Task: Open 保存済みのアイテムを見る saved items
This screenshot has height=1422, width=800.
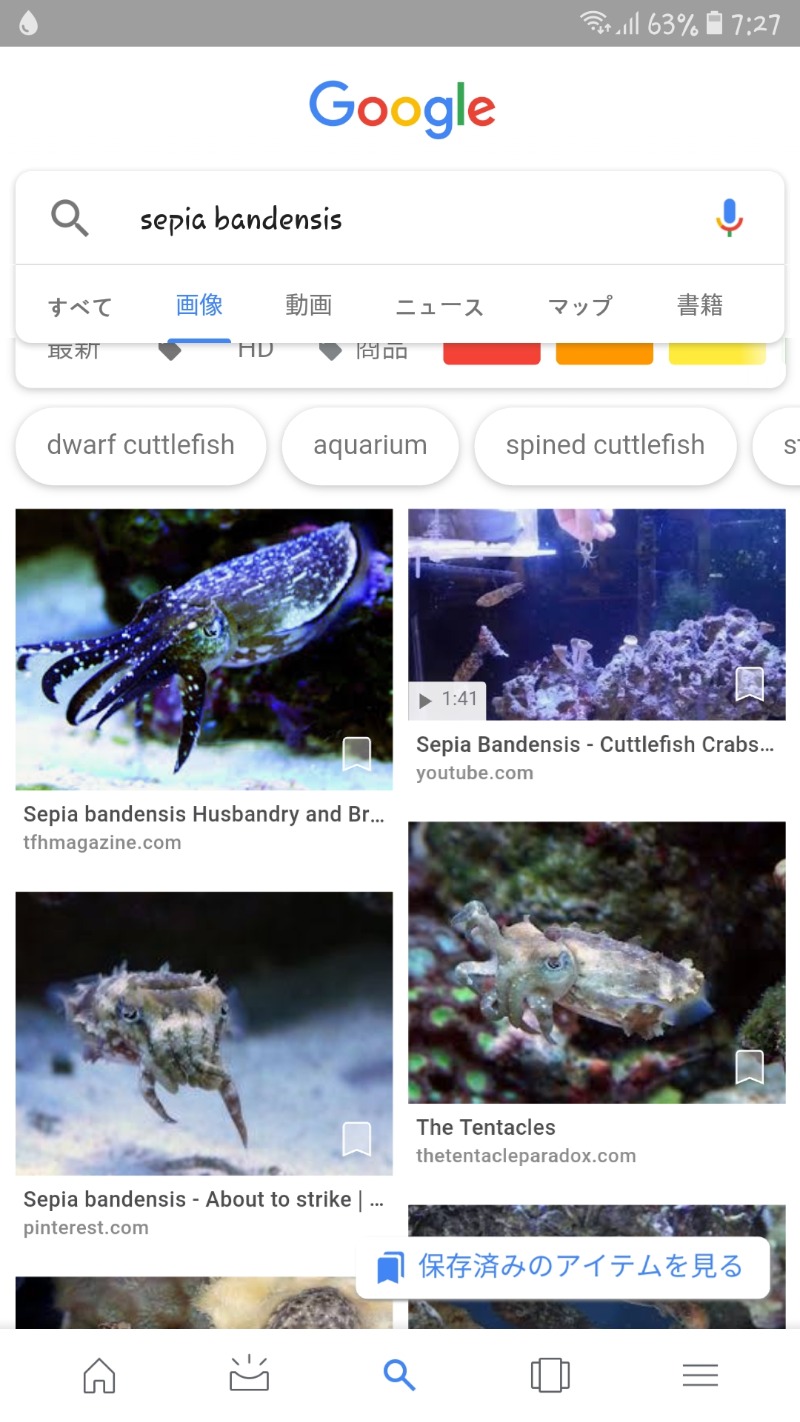Action: (563, 1267)
